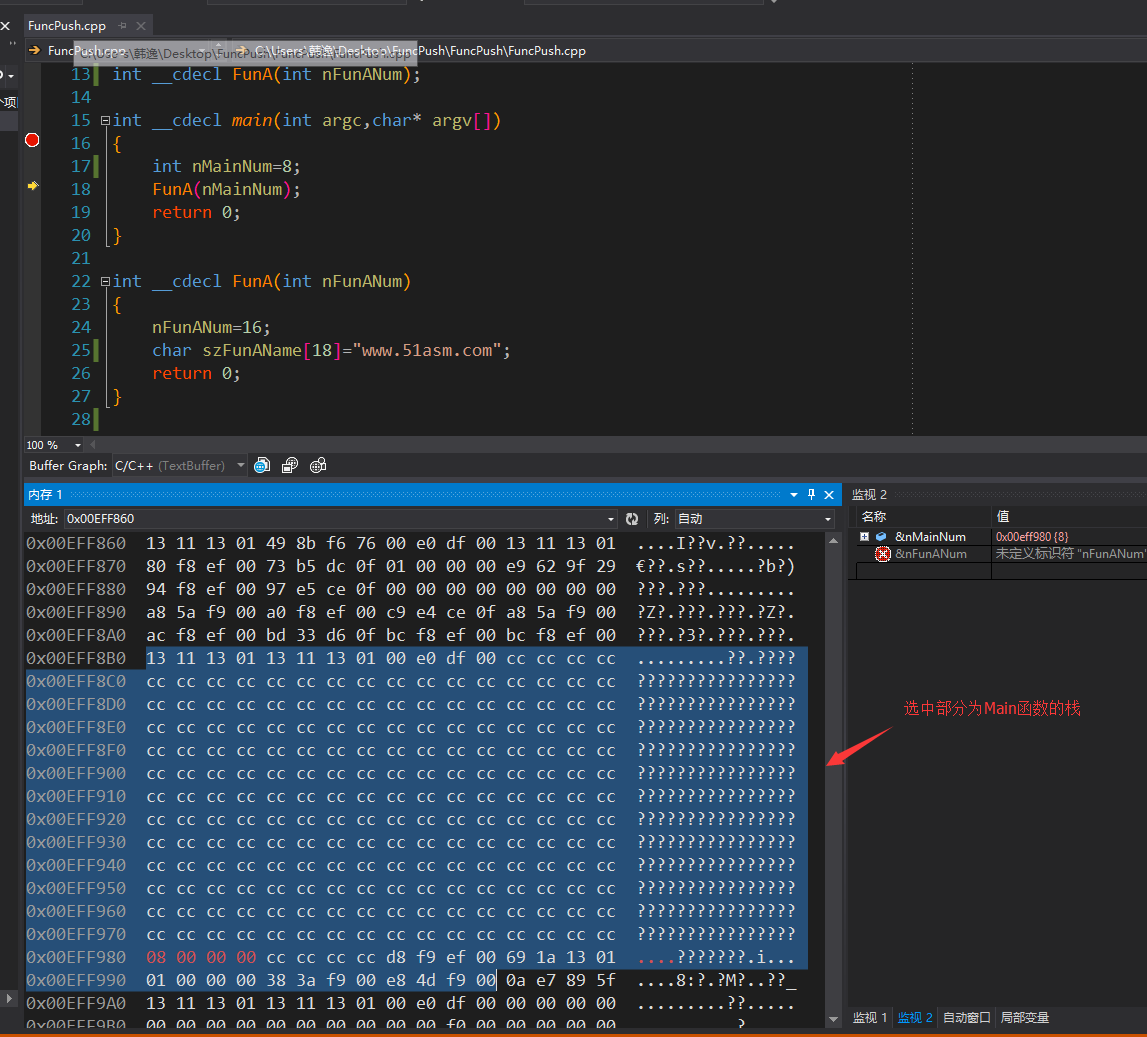Screen dimensions: 1147x1037
Task: Click the second Buffer Graph toolbar icon
Action: click(290, 465)
